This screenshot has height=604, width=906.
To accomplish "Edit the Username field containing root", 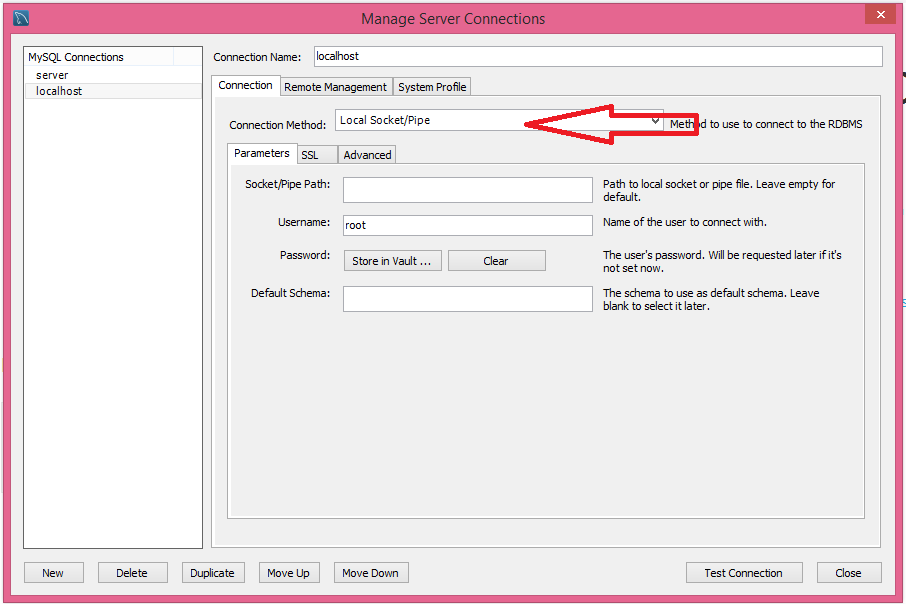I will click(467, 225).
